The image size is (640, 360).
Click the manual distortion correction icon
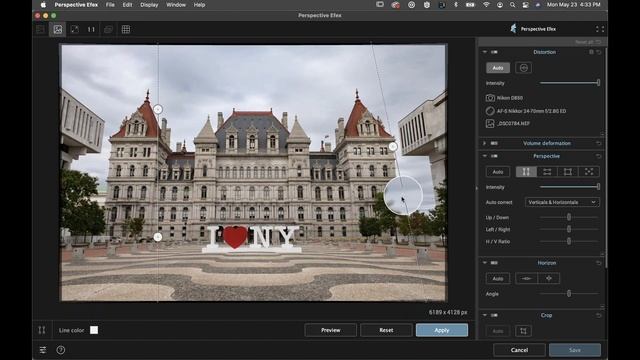(523, 68)
